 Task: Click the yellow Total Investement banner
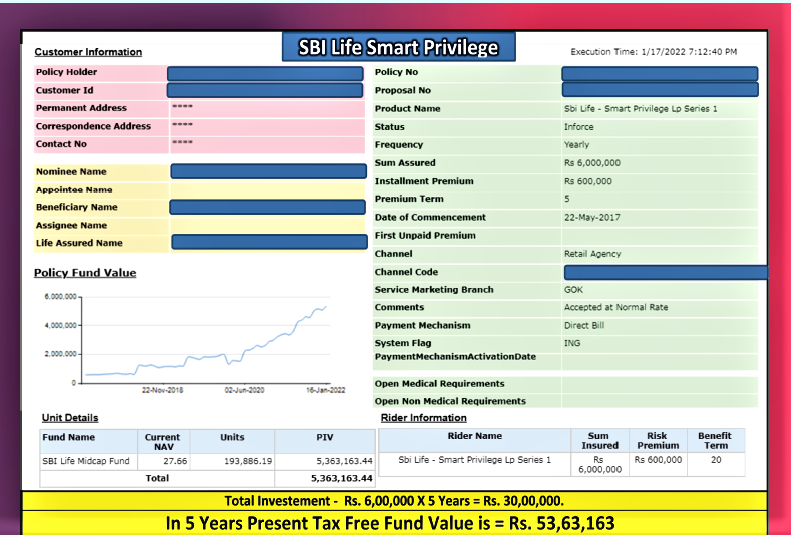(395, 500)
